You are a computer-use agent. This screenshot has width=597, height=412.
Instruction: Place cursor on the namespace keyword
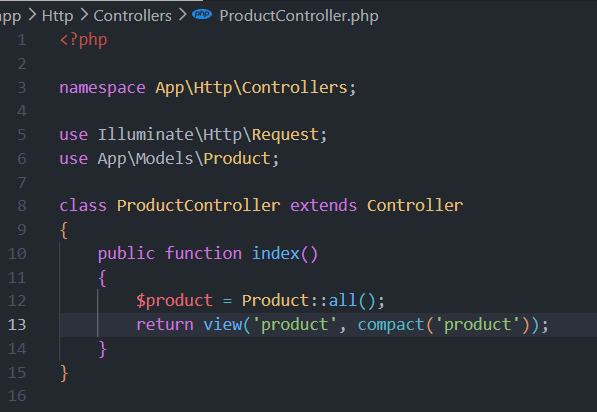(102, 88)
